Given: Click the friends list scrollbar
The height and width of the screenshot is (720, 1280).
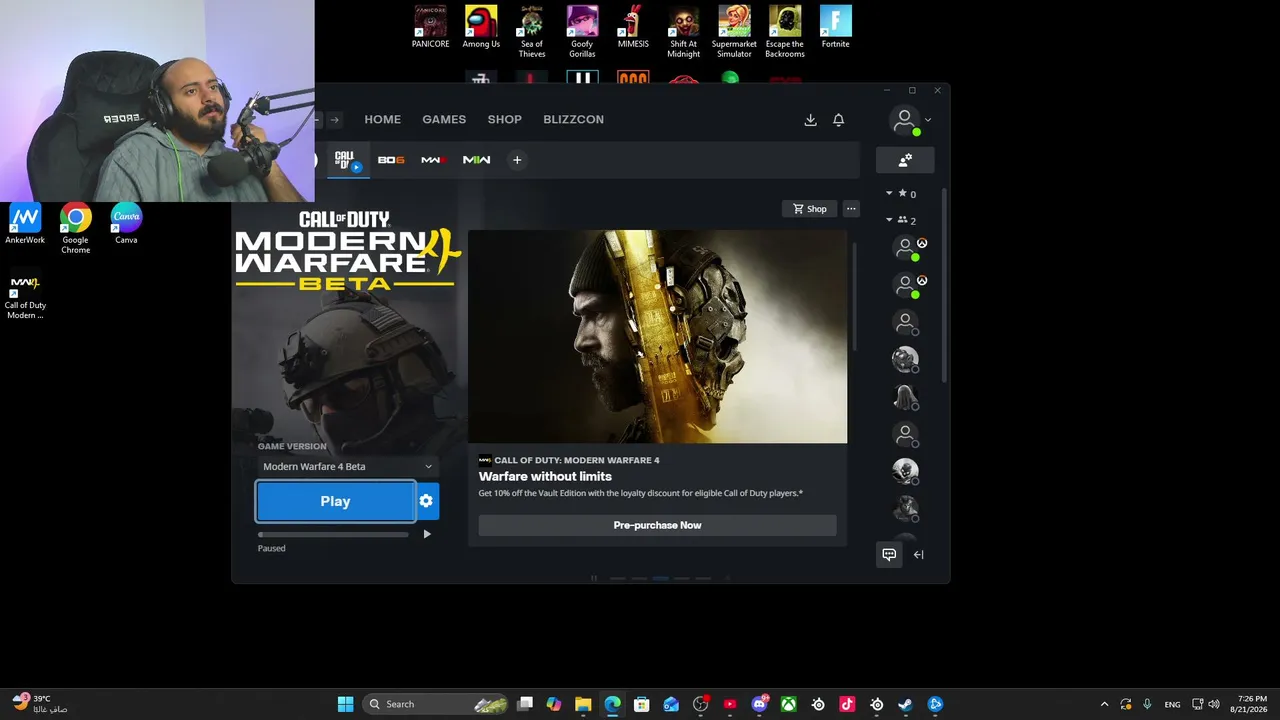Looking at the screenshot, I should 944,283.
